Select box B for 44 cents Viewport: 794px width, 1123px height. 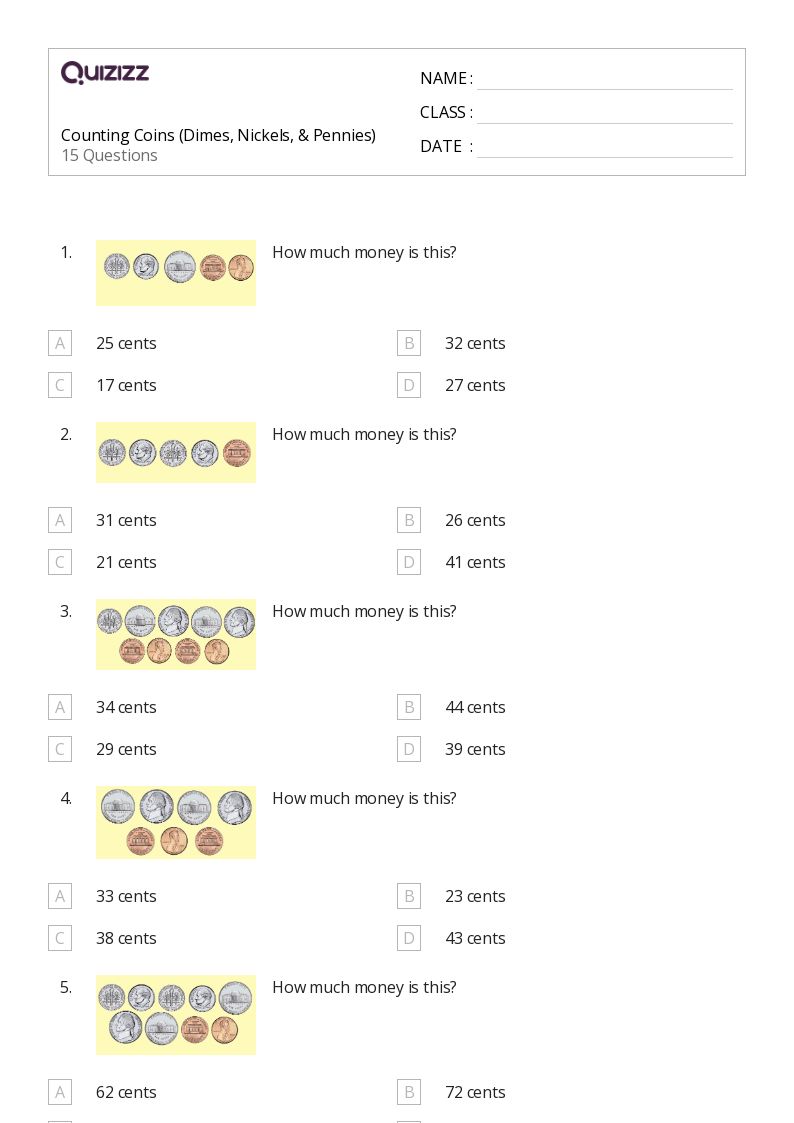tap(409, 707)
